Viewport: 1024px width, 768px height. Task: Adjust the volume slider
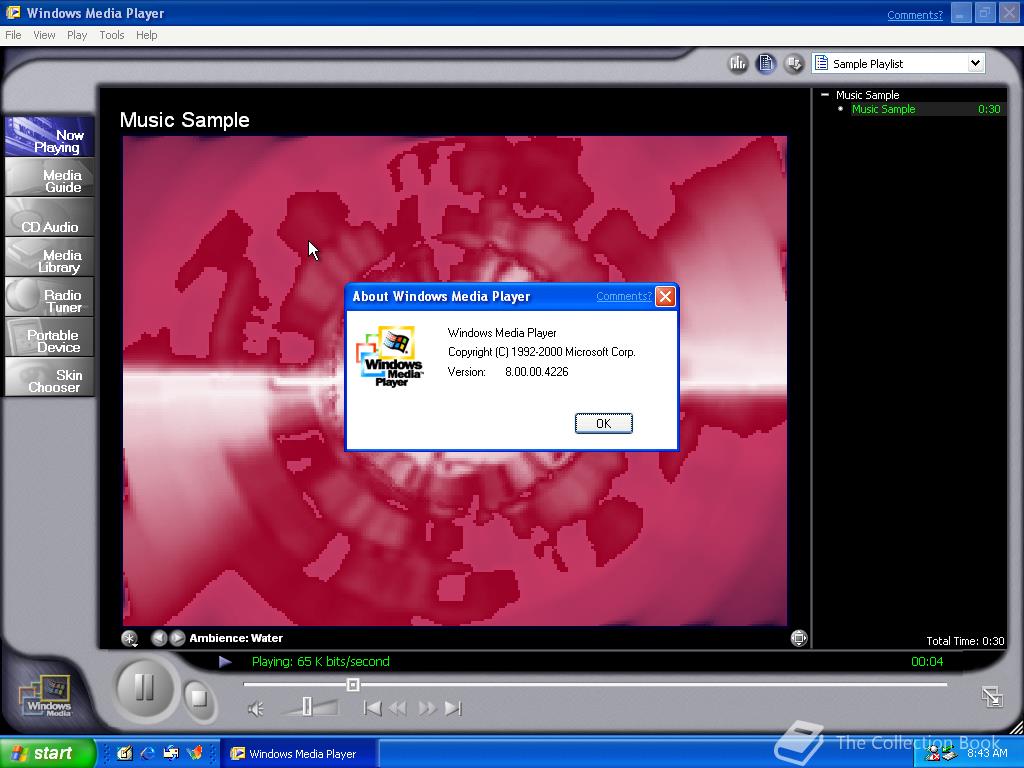click(307, 707)
